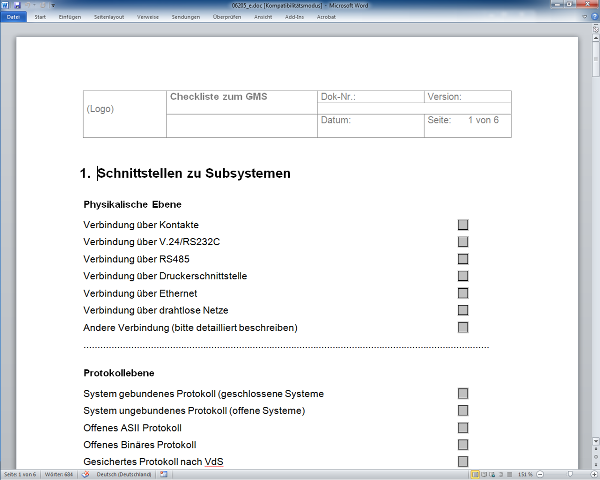This screenshot has width=600, height=480.
Task: Click the 'Wörter: 684' word count
Action: click(59, 474)
